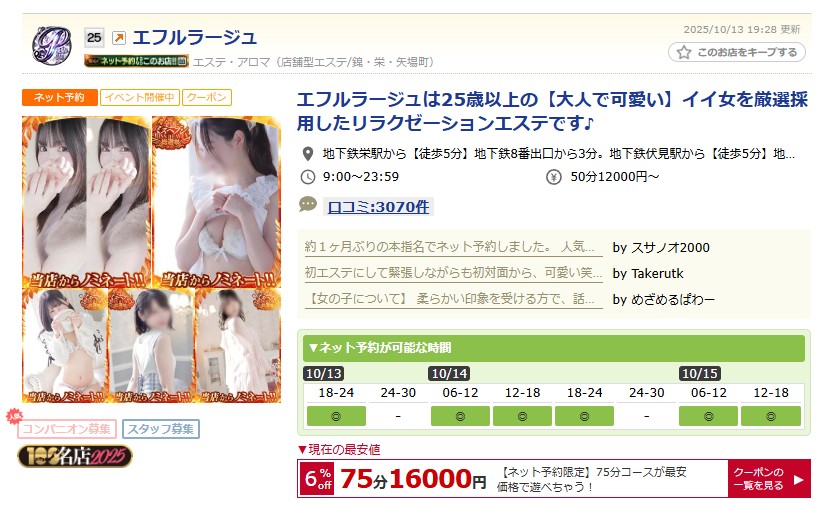824x509 pixels.
Task: Select the ネット予約 orange tab
Action: 59,97
